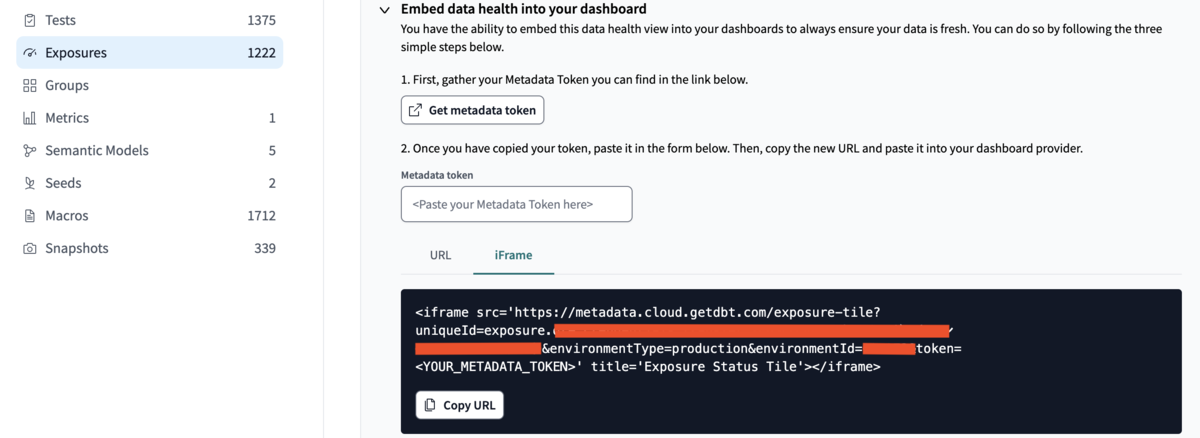Click the copy icon on Copy URL button

[429, 405]
